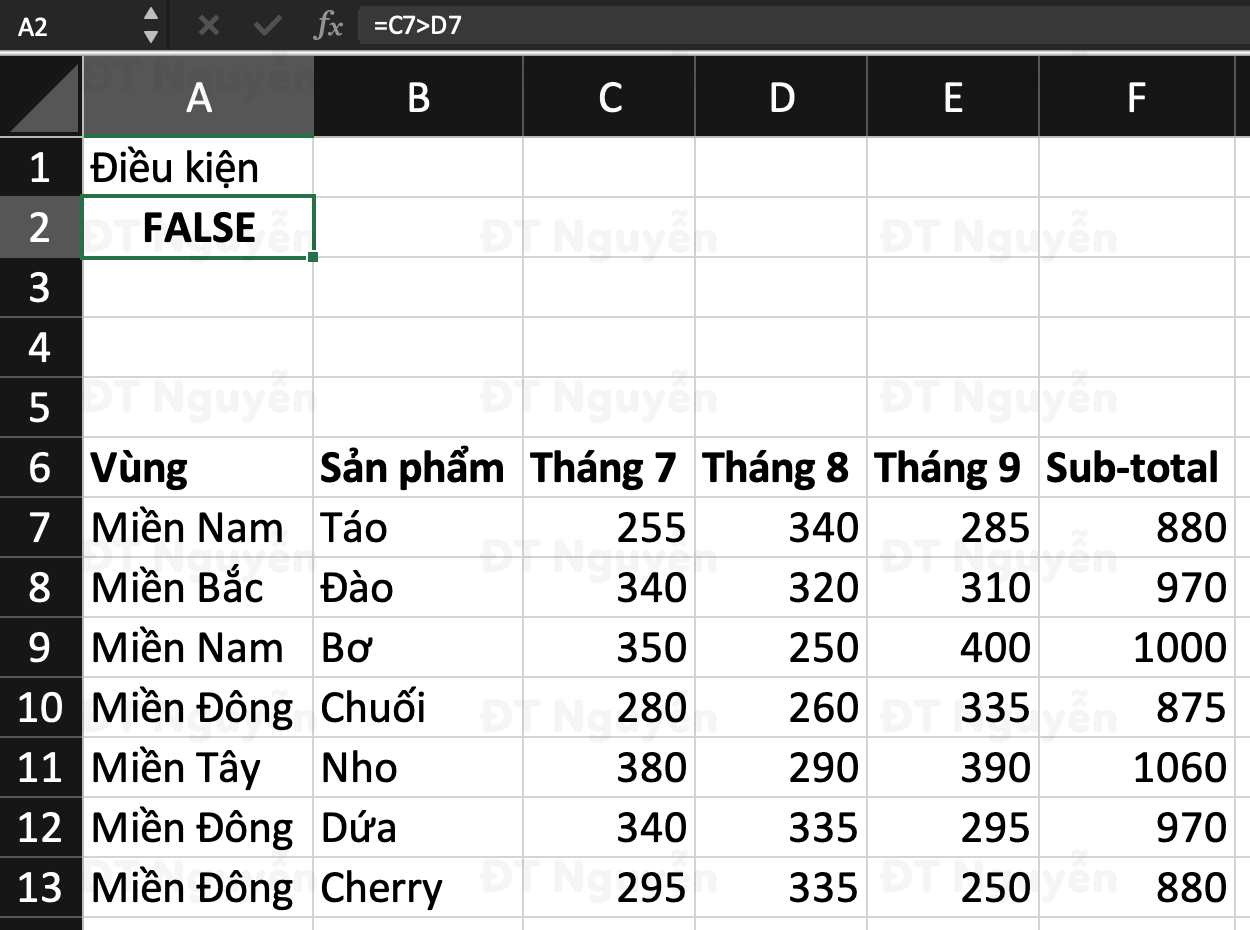Click the cell labeled Điều kiện
The height and width of the screenshot is (930, 1250).
tap(197, 167)
